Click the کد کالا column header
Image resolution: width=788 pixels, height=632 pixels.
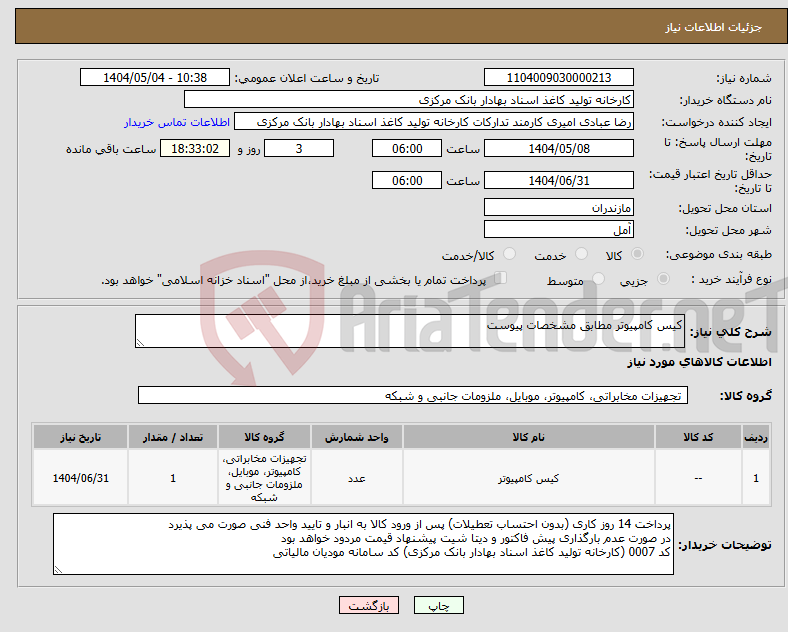pyautogui.click(x=698, y=437)
